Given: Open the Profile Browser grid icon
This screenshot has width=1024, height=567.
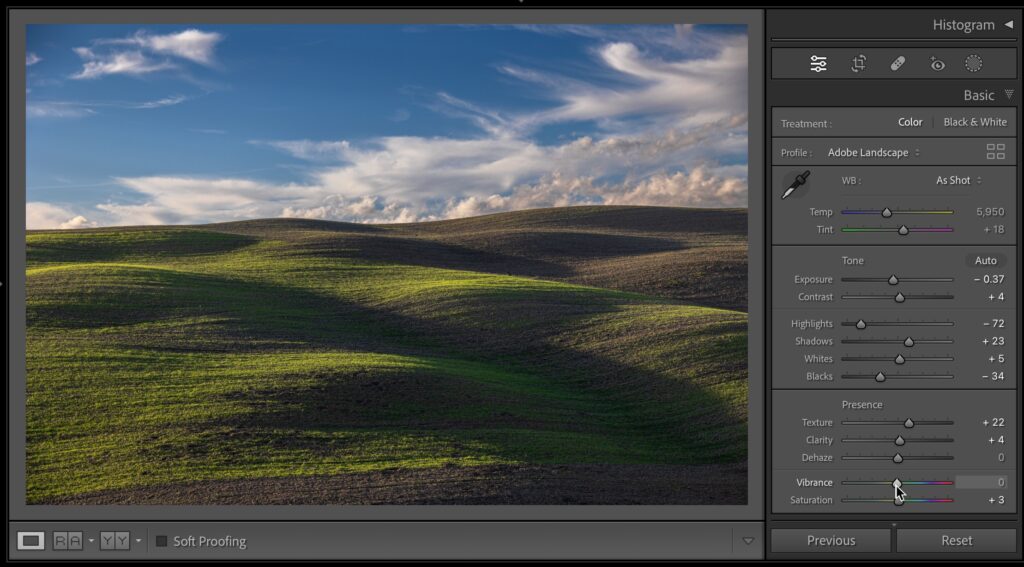Looking at the screenshot, I should (x=995, y=152).
